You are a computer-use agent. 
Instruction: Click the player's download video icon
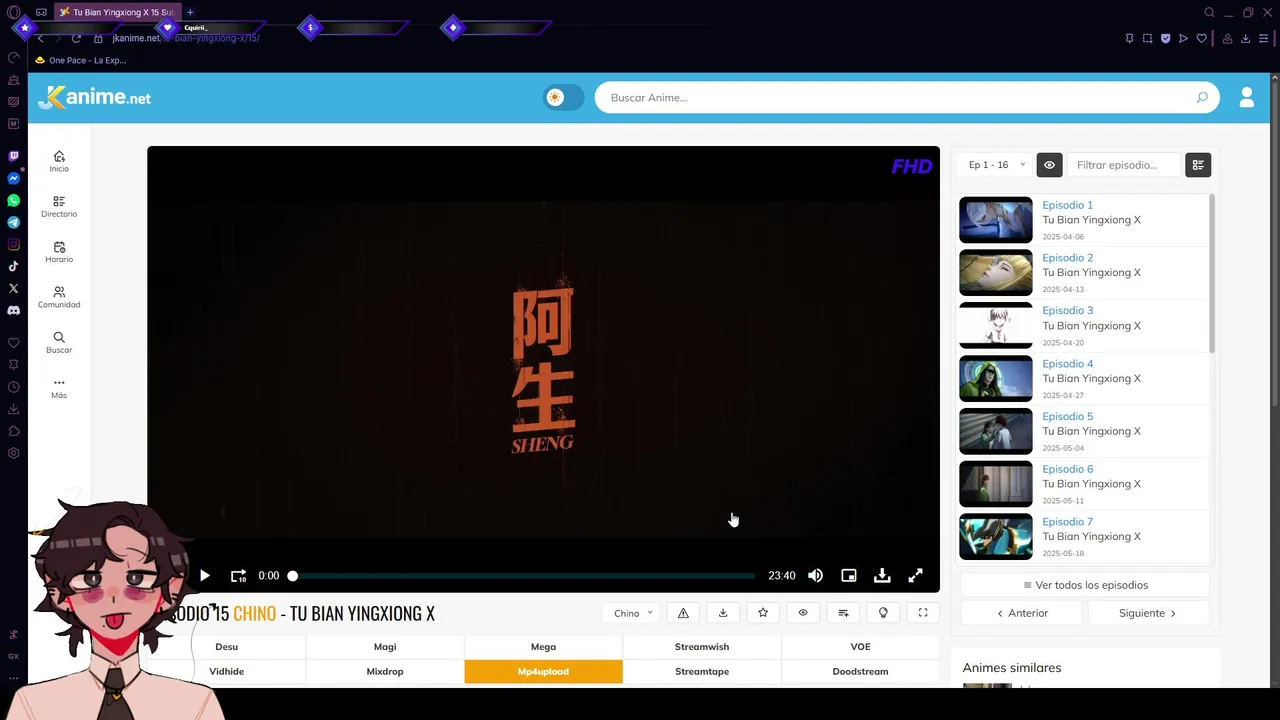(882, 576)
